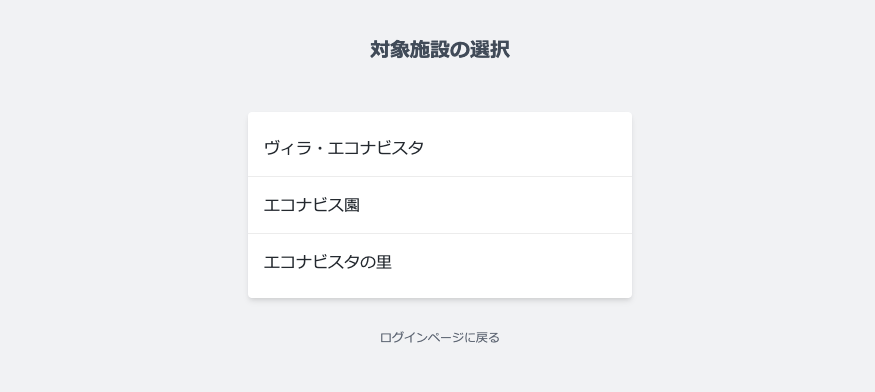Select the list entry above エコナビス園
The width and height of the screenshot is (875, 392).
tap(440, 148)
